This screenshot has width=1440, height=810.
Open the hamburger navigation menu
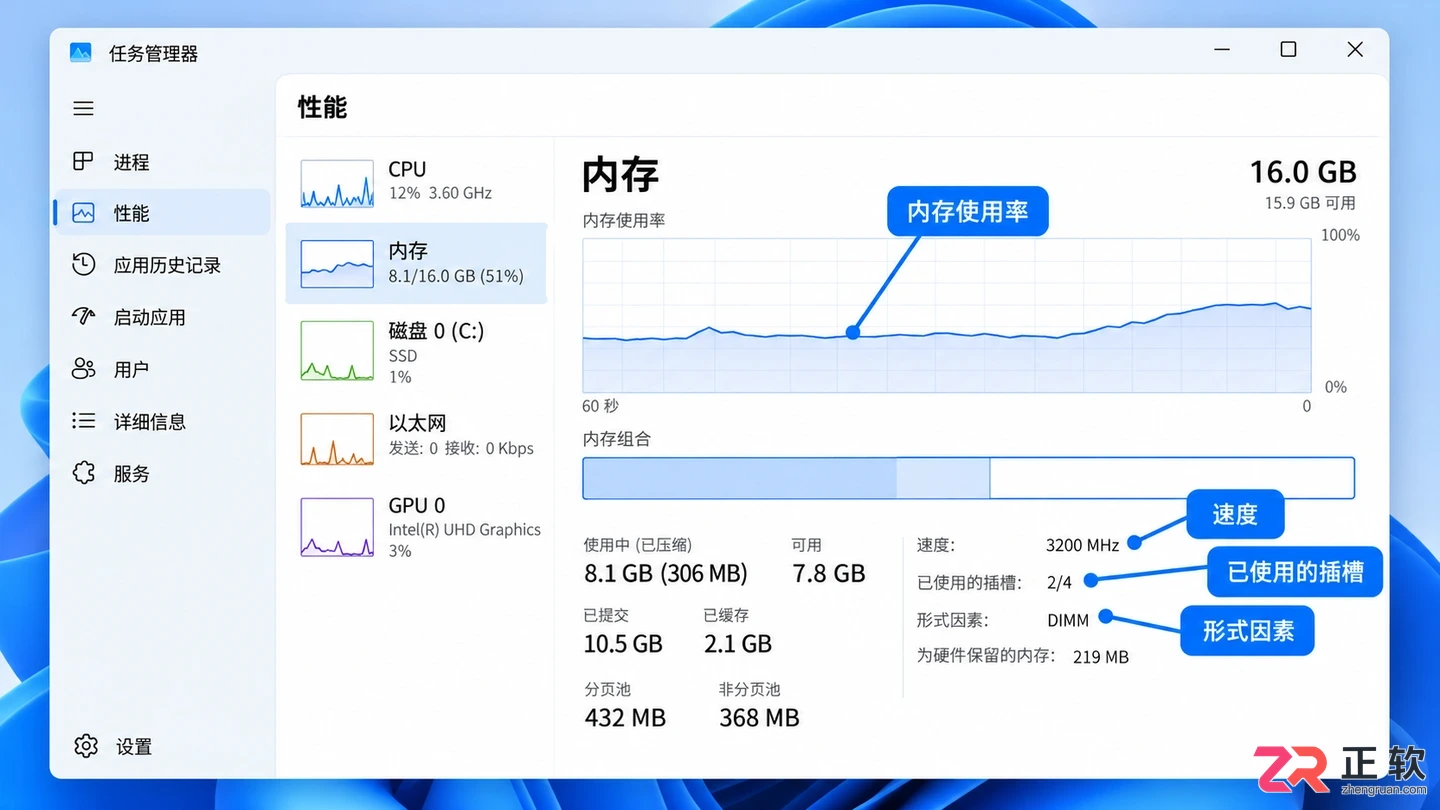[83, 108]
